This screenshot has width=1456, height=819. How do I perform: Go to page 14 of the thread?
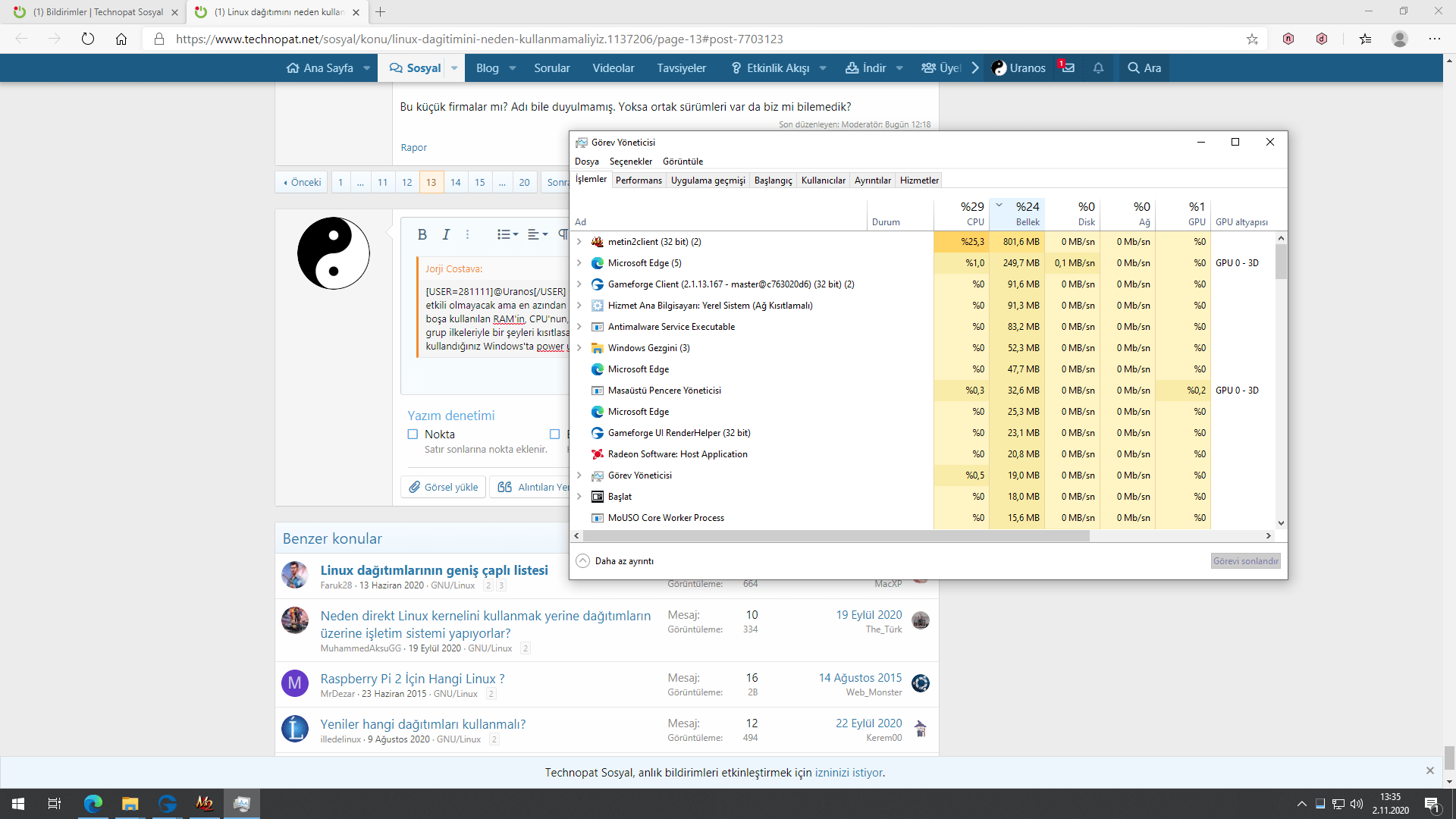click(455, 182)
